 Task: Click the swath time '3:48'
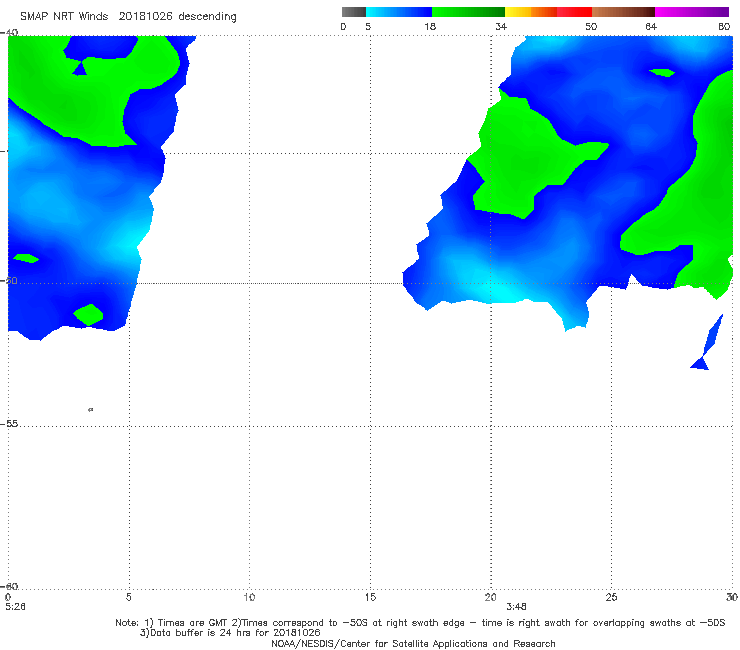(516, 607)
